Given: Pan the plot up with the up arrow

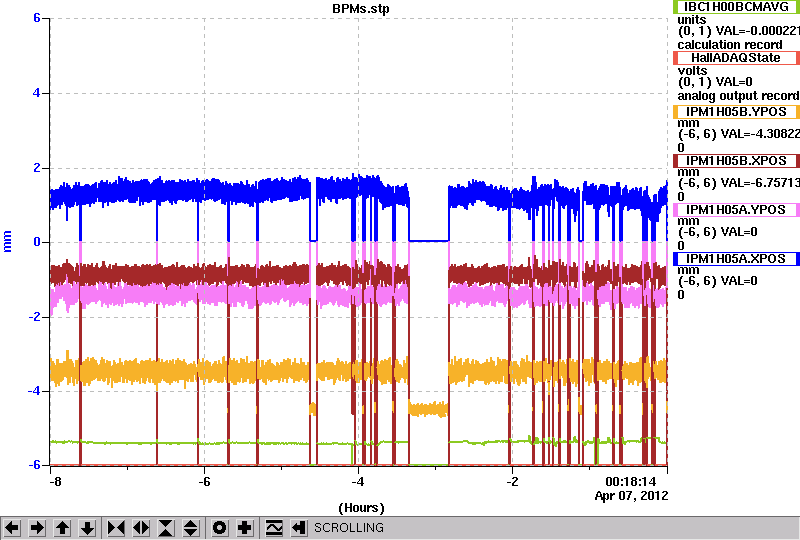Looking at the screenshot, I should click(x=62, y=528).
